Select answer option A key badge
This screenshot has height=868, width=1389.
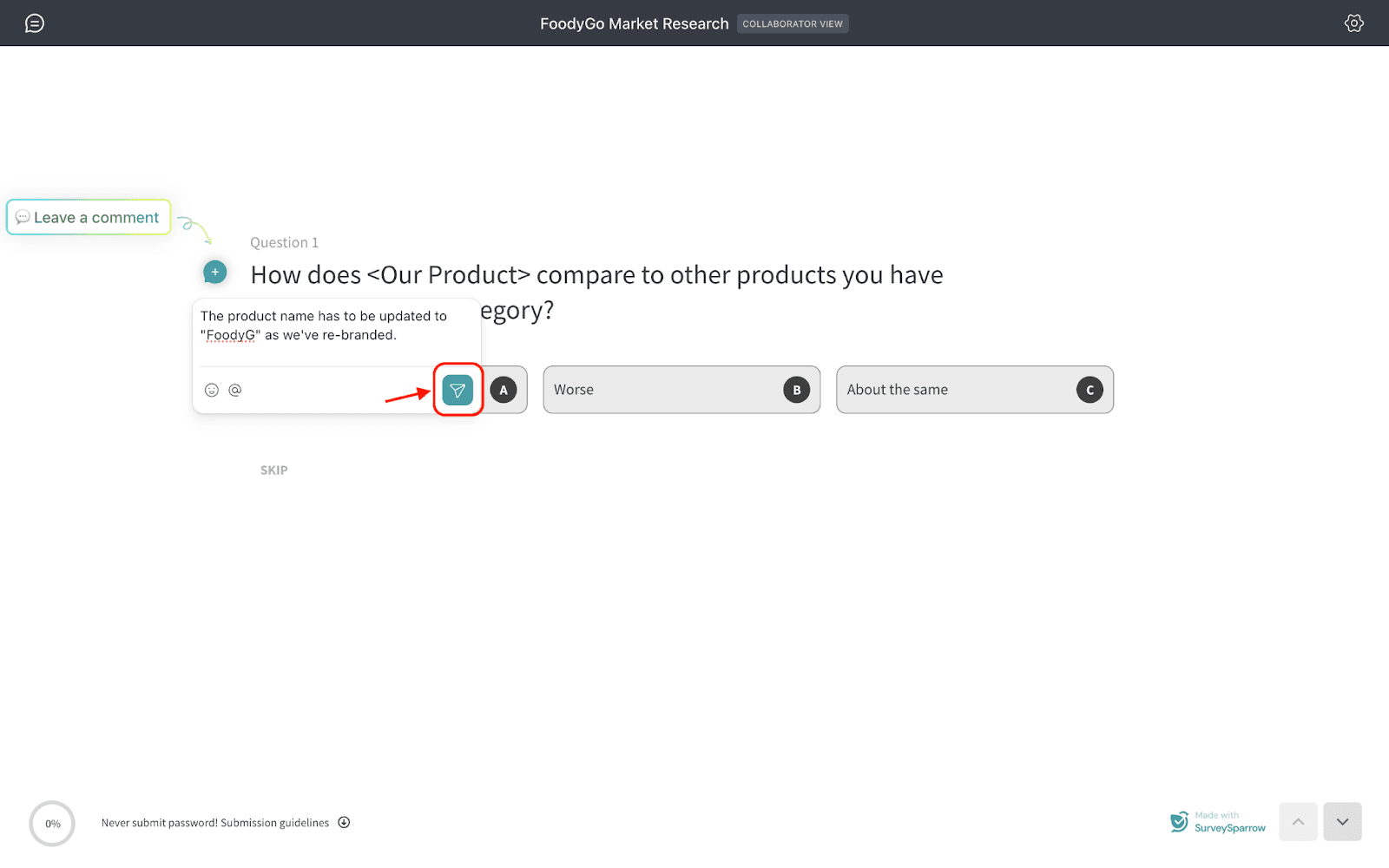504,390
